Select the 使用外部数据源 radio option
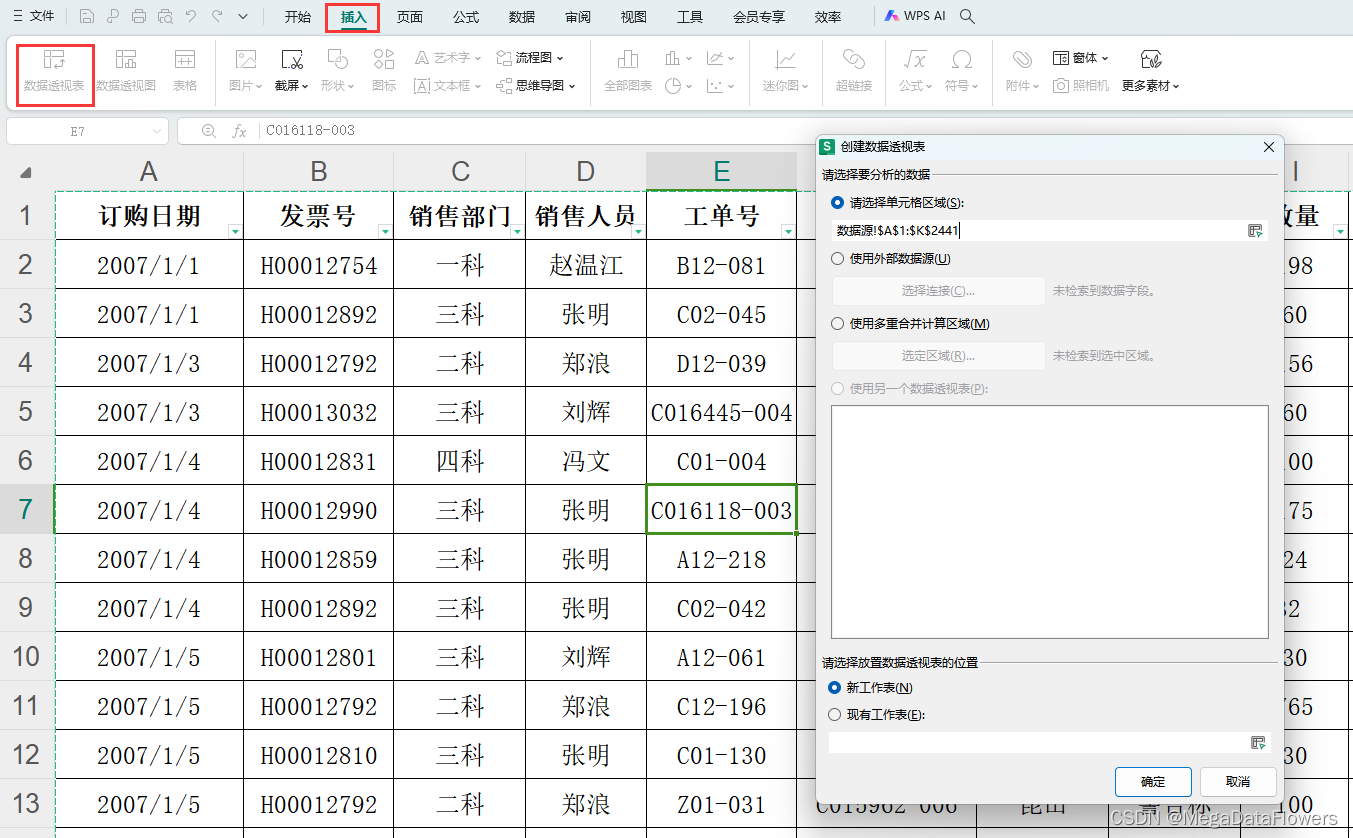 (x=837, y=258)
